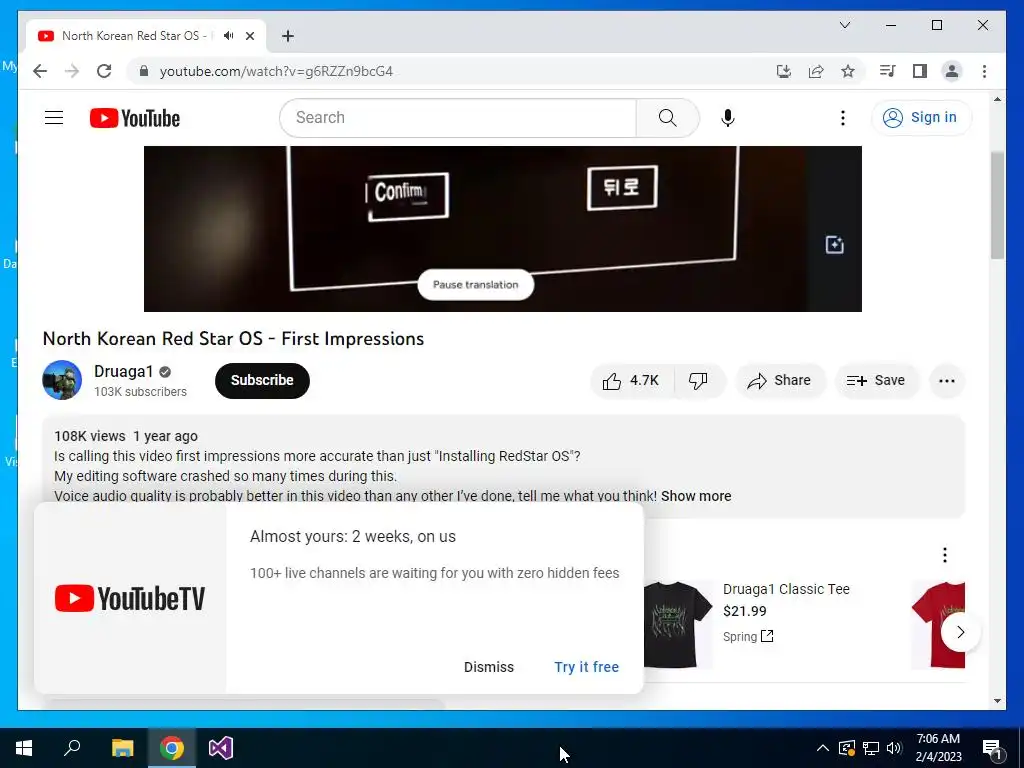Open volume control in tray

click(x=894, y=748)
